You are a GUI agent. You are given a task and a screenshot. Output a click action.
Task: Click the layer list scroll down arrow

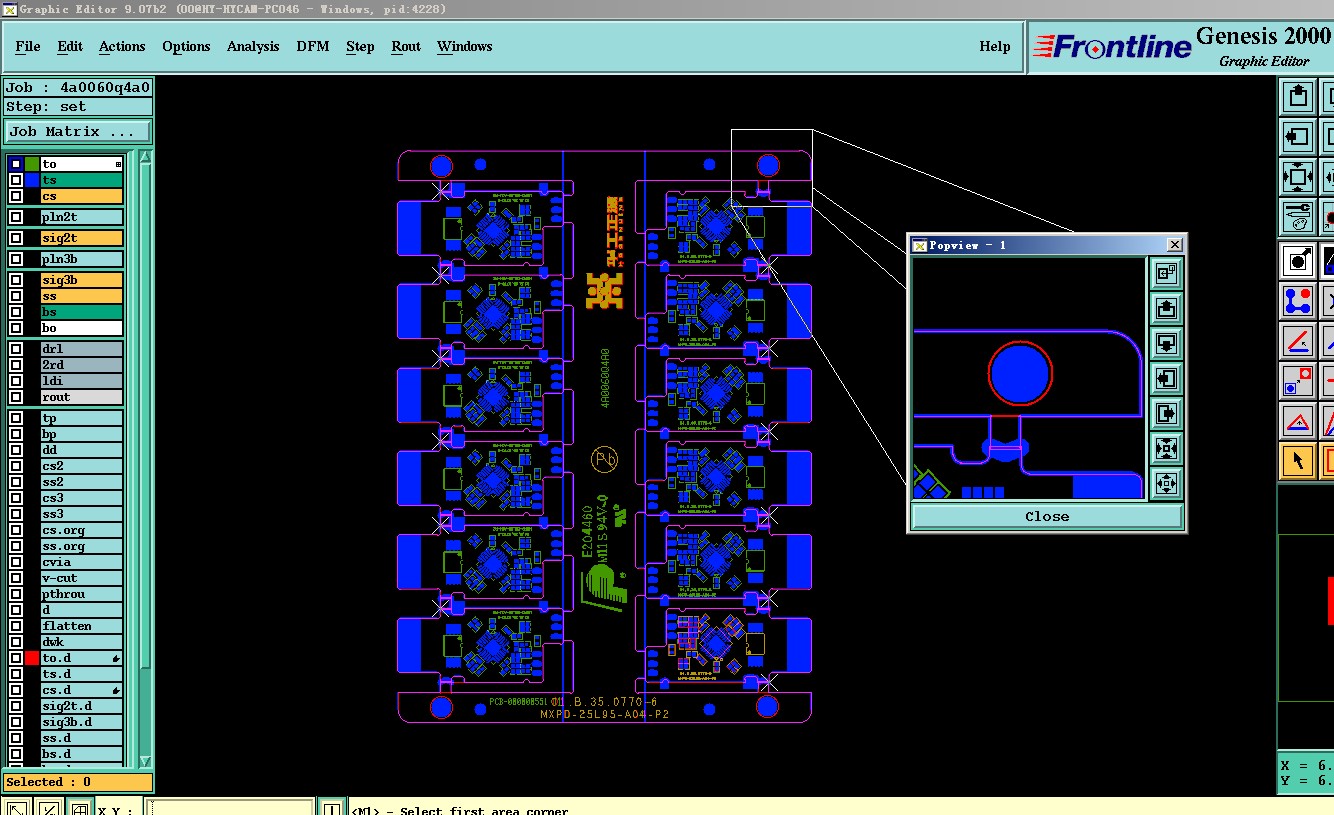pos(146,761)
